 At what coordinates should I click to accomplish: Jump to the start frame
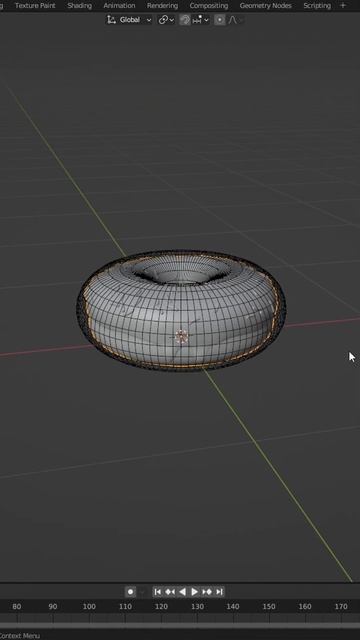pyautogui.click(x=158, y=592)
